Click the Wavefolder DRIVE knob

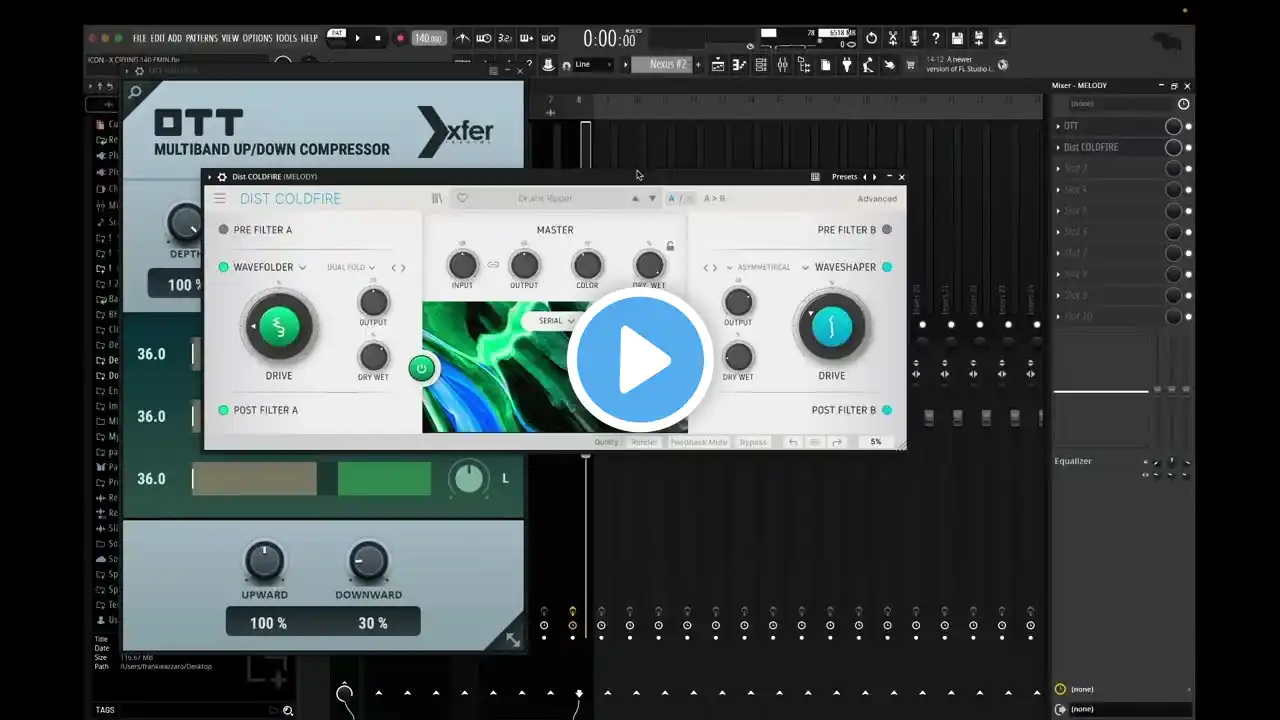point(279,327)
